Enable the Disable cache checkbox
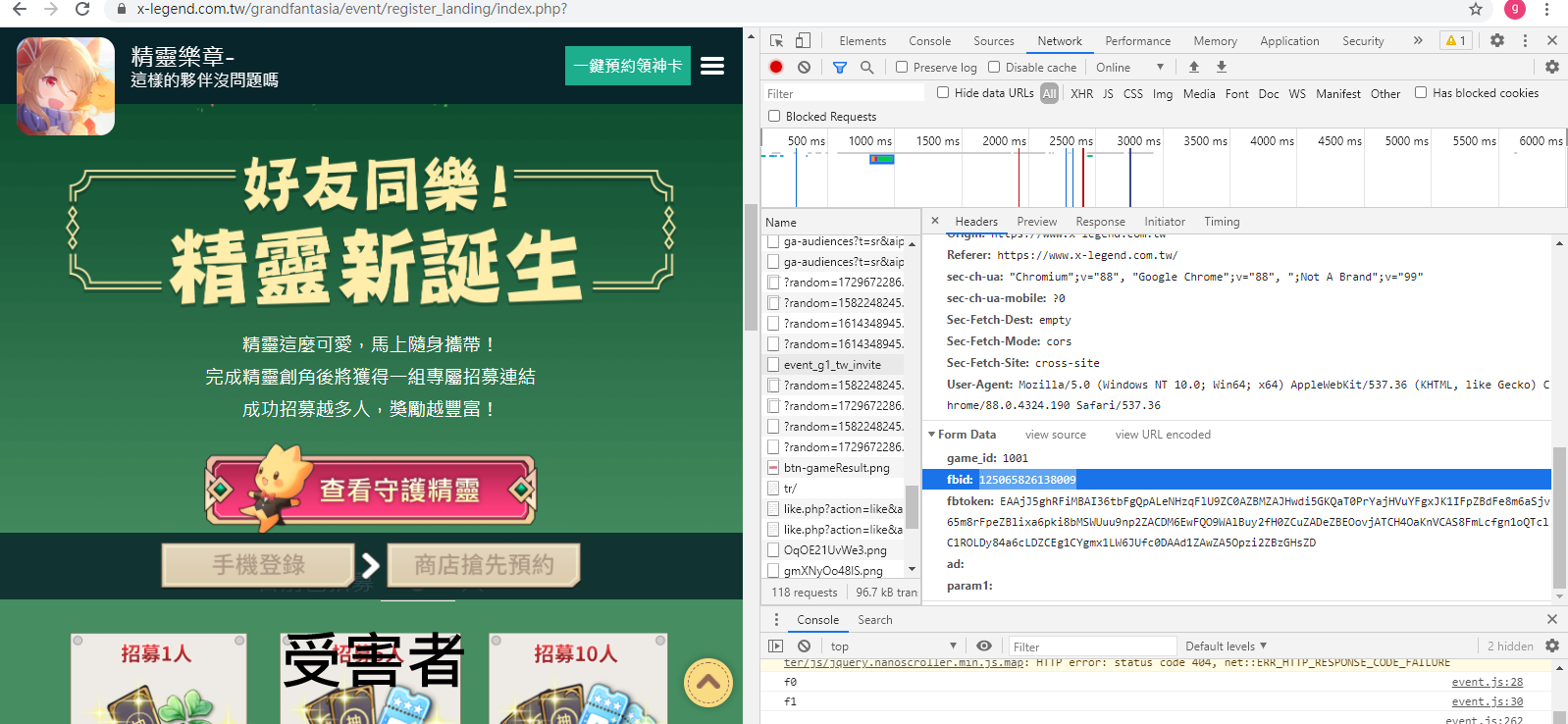 pos(994,67)
